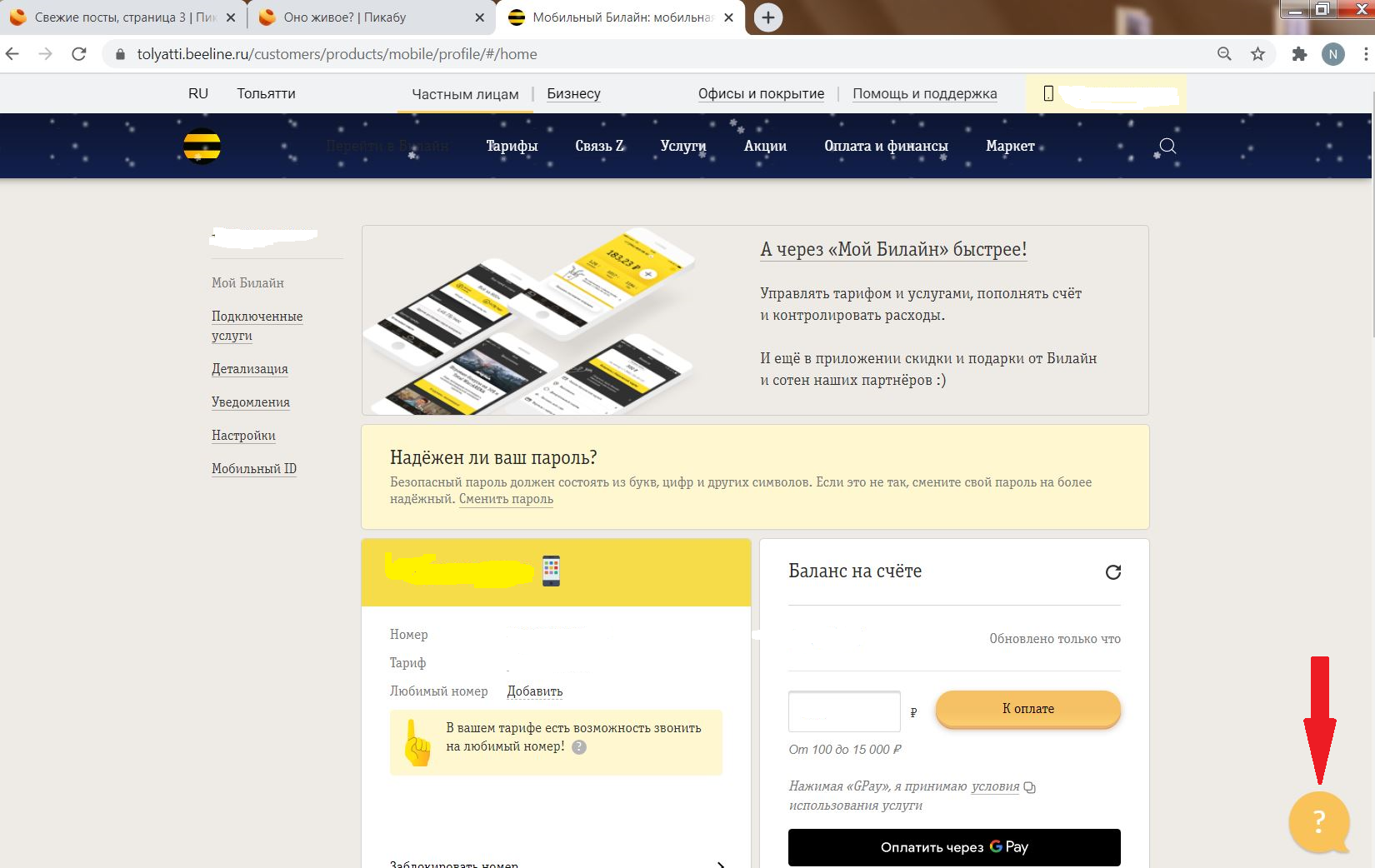Open Офисы и покрытие link

click(761, 94)
